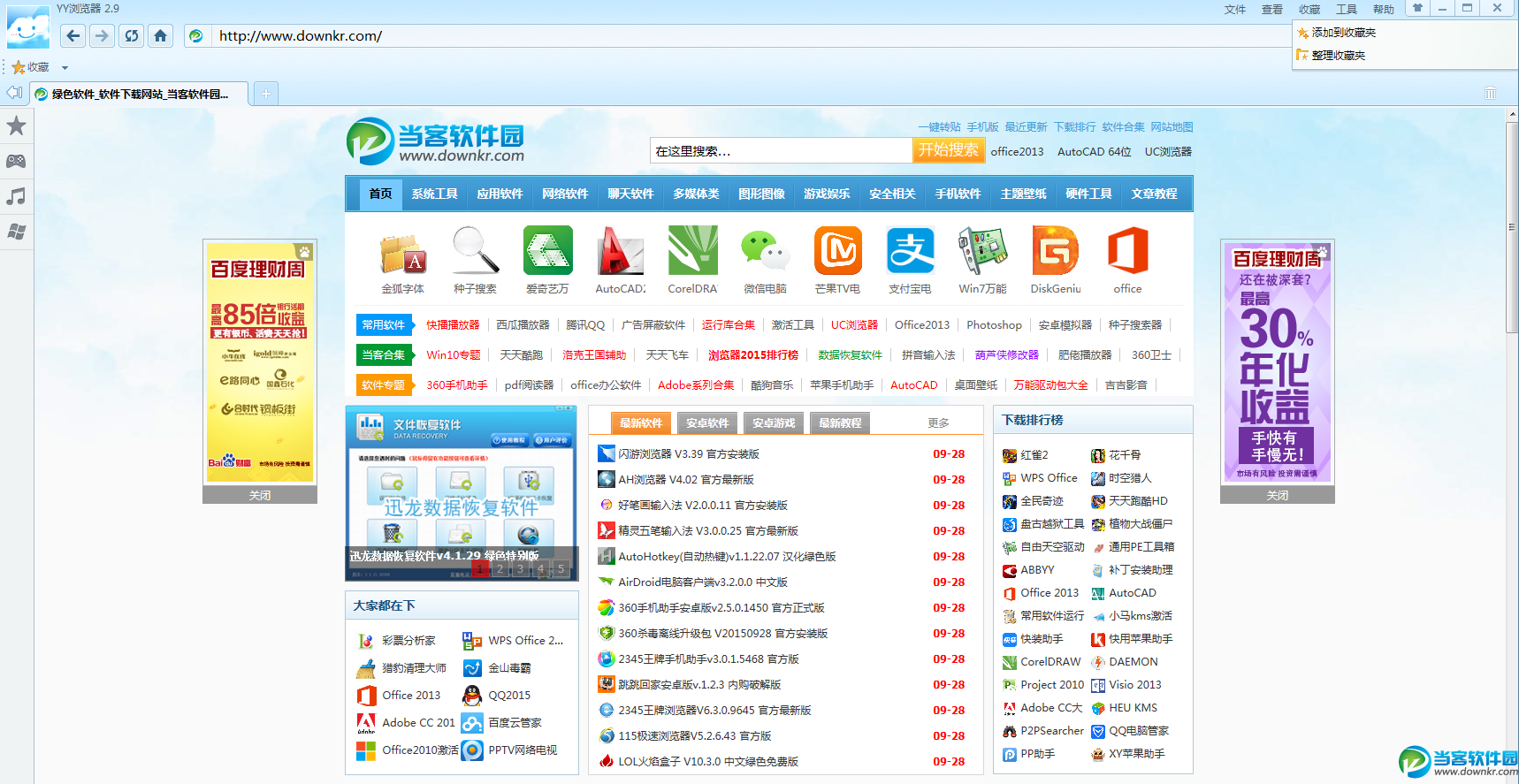
Task: Open the 文件 menu
Action: click(x=1234, y=9)
